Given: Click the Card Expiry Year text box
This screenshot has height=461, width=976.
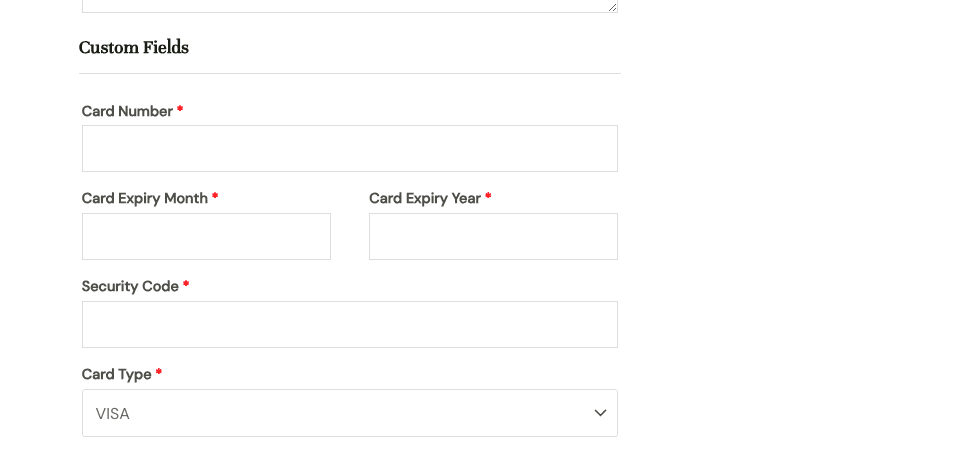Looking at the screenshot, I should tap(493, 237).
